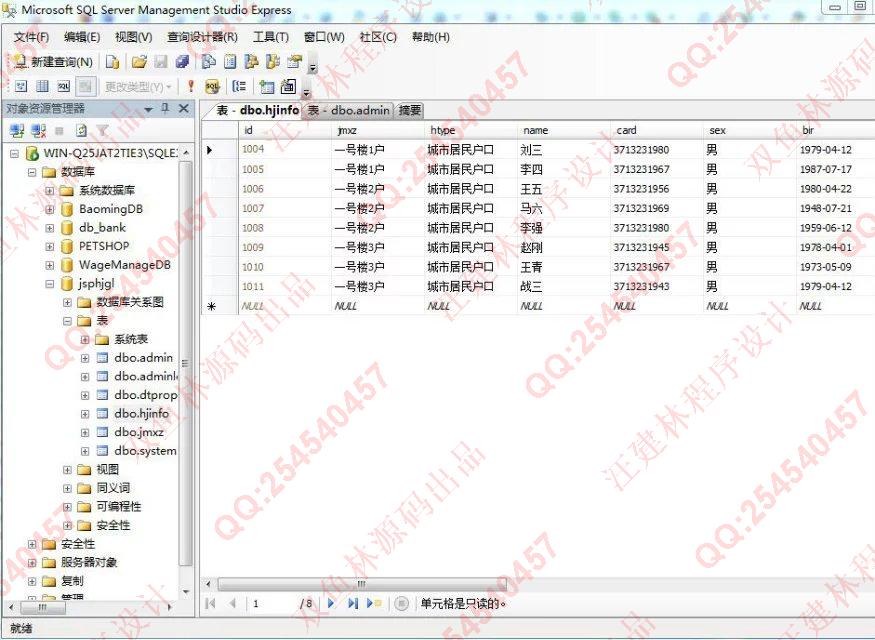
Task: Open the 帮助(H) menu
Action: pyautogui.click(x=430, y=37)
